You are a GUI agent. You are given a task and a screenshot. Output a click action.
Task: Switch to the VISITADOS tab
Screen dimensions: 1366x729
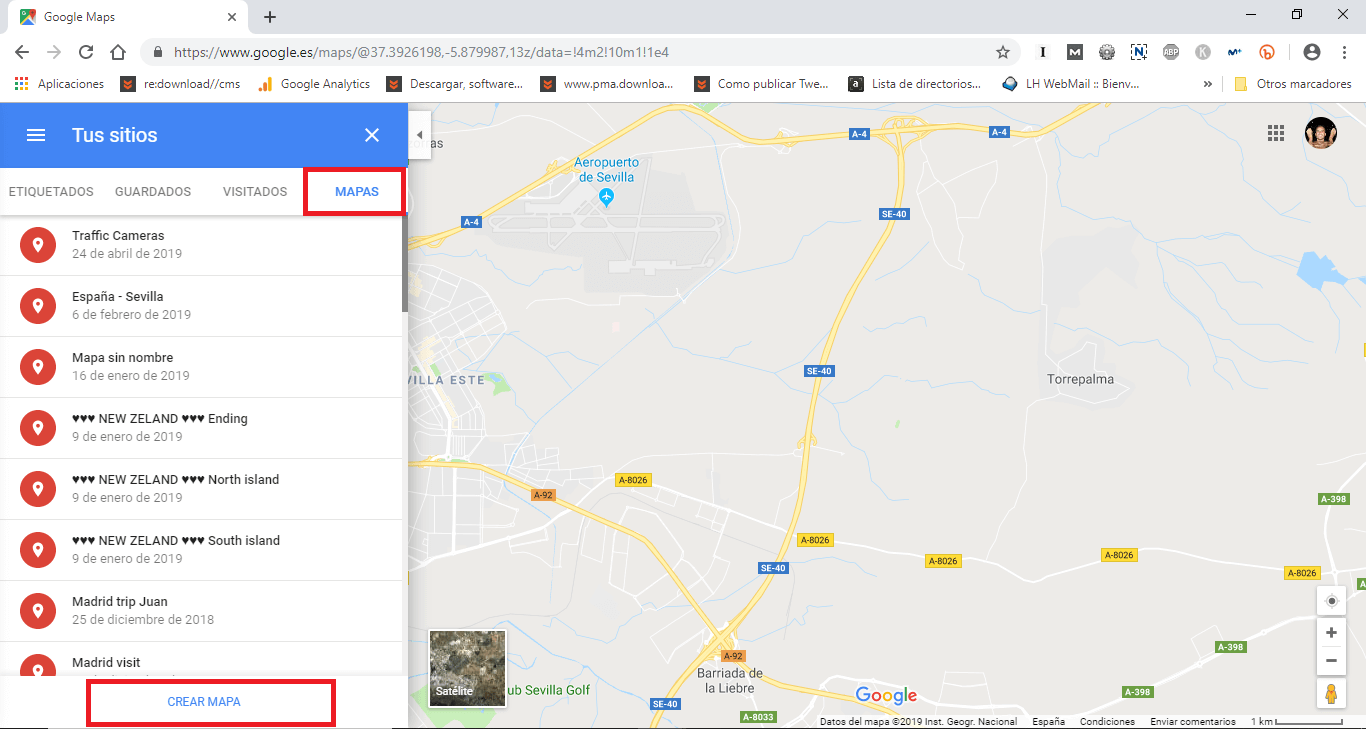coord(255,192)
